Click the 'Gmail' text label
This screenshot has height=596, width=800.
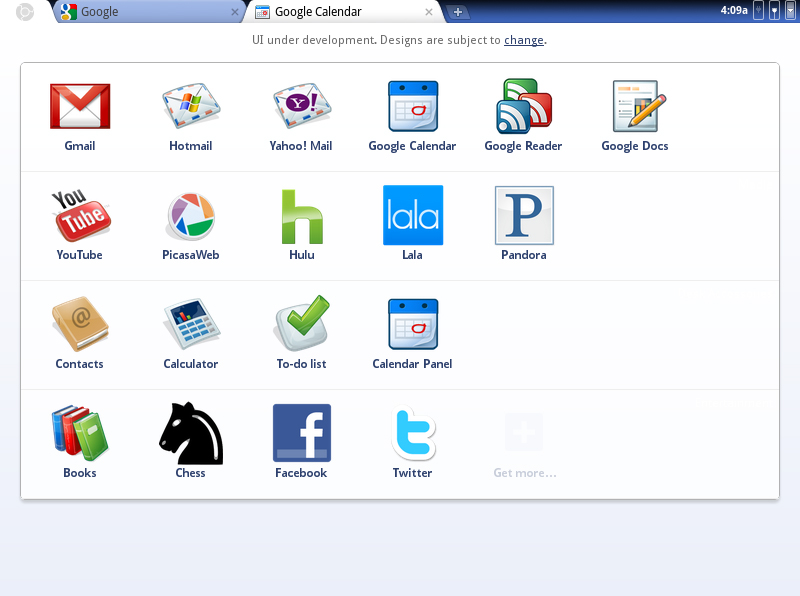tap(80, 146)
